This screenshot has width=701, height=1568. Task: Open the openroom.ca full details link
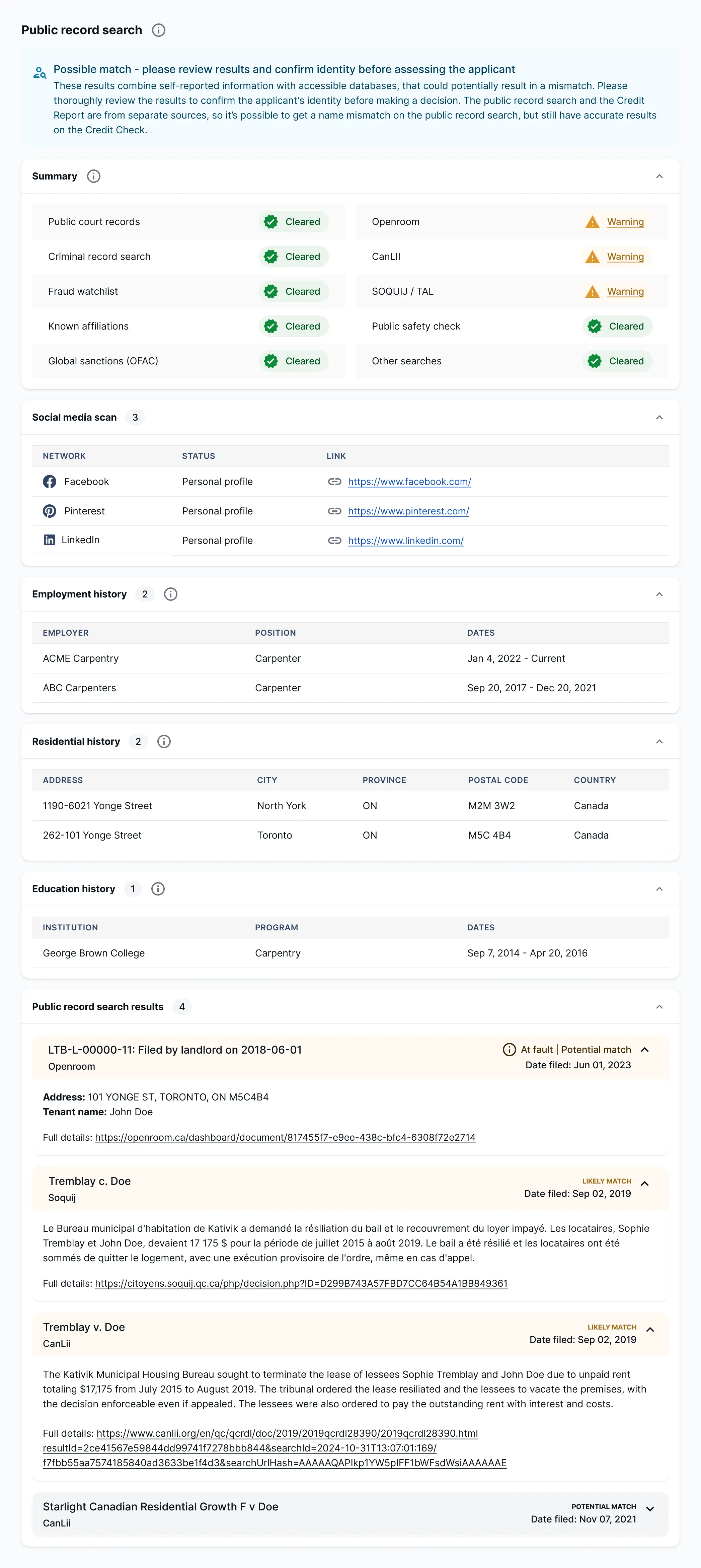click(x=285, y=1137)
